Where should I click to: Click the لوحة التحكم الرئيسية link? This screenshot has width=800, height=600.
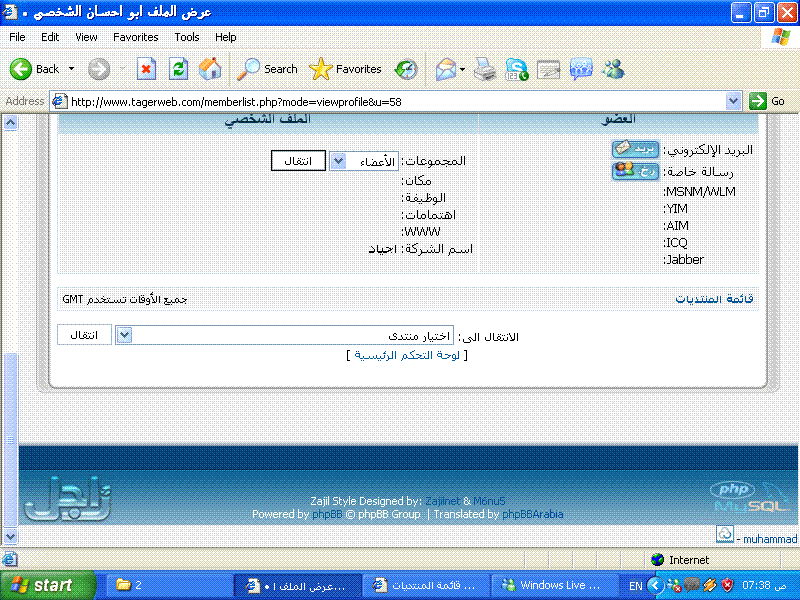[x=406, y=355]
